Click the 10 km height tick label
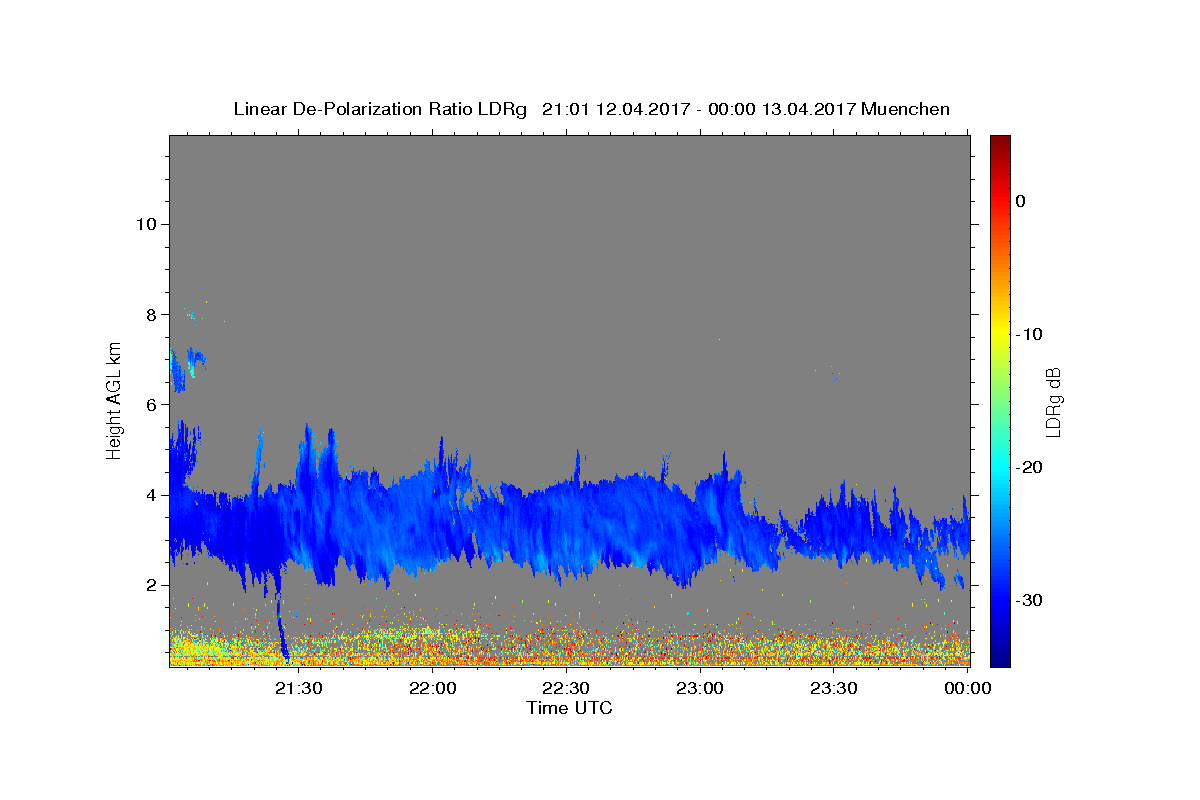 coord(145,224)
